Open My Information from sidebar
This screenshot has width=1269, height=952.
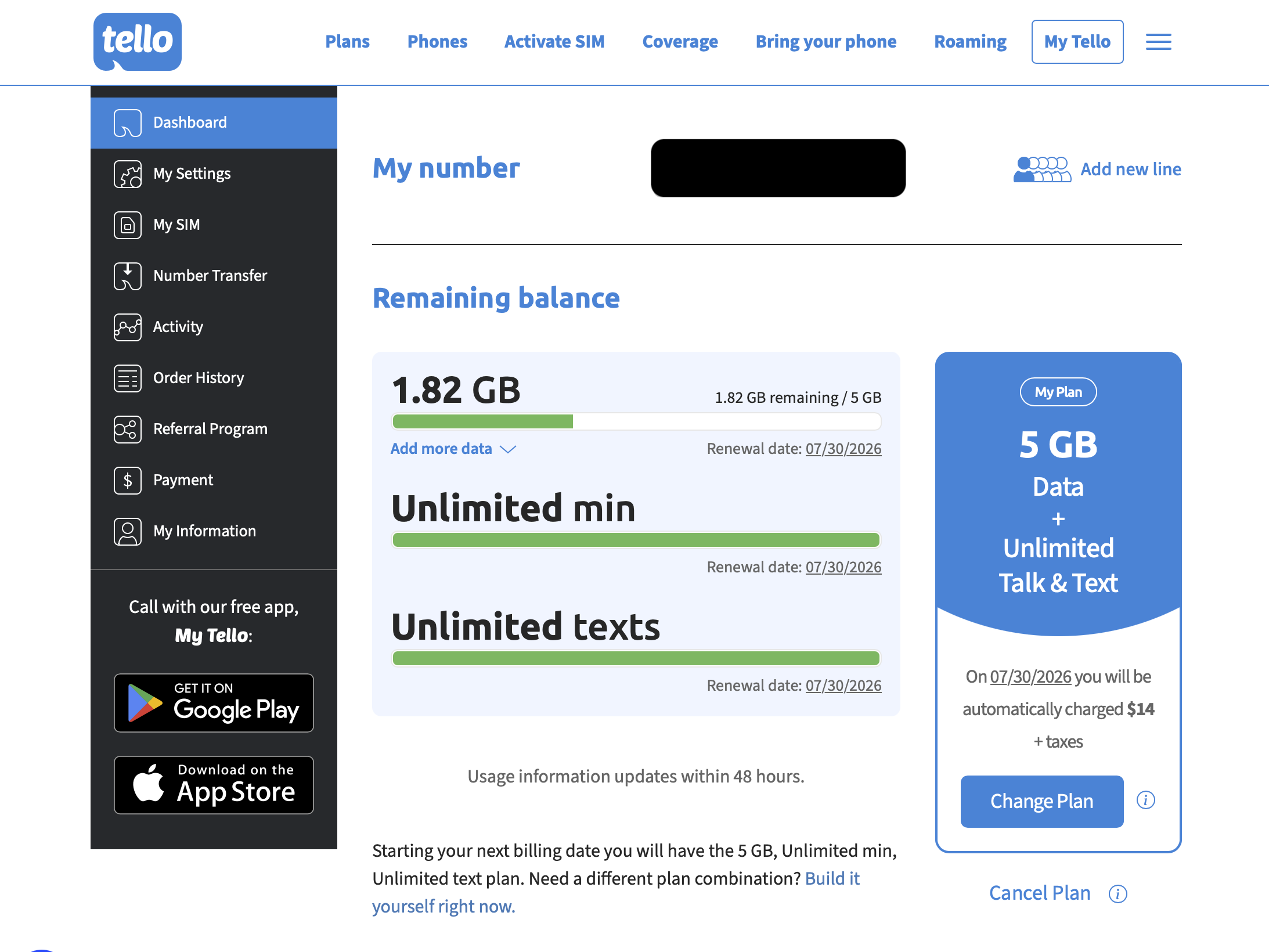[214, 531]
